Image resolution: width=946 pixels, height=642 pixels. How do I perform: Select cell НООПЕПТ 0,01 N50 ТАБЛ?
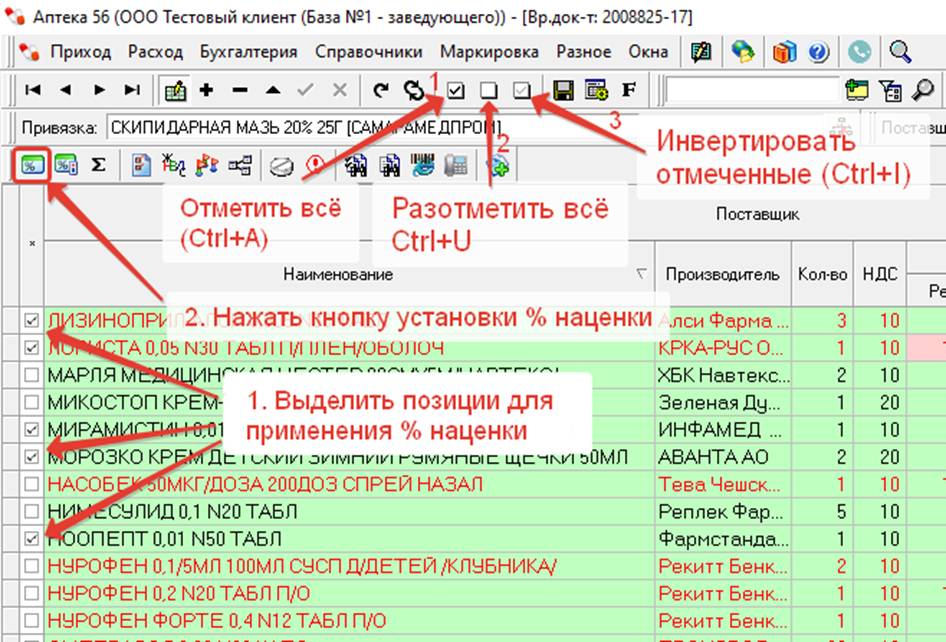(349, 539)
